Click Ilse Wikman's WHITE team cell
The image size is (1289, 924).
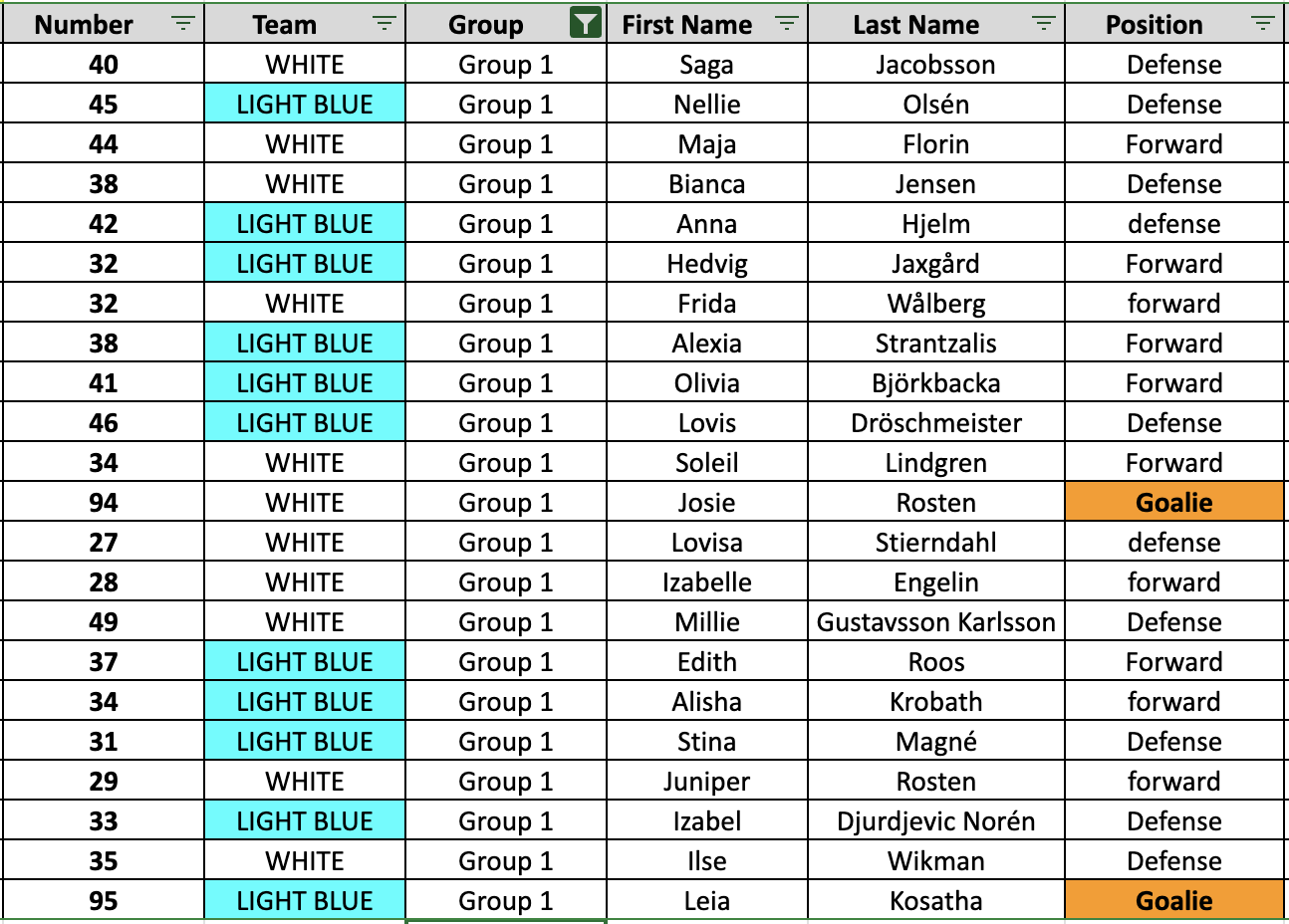tap(305, 861)
